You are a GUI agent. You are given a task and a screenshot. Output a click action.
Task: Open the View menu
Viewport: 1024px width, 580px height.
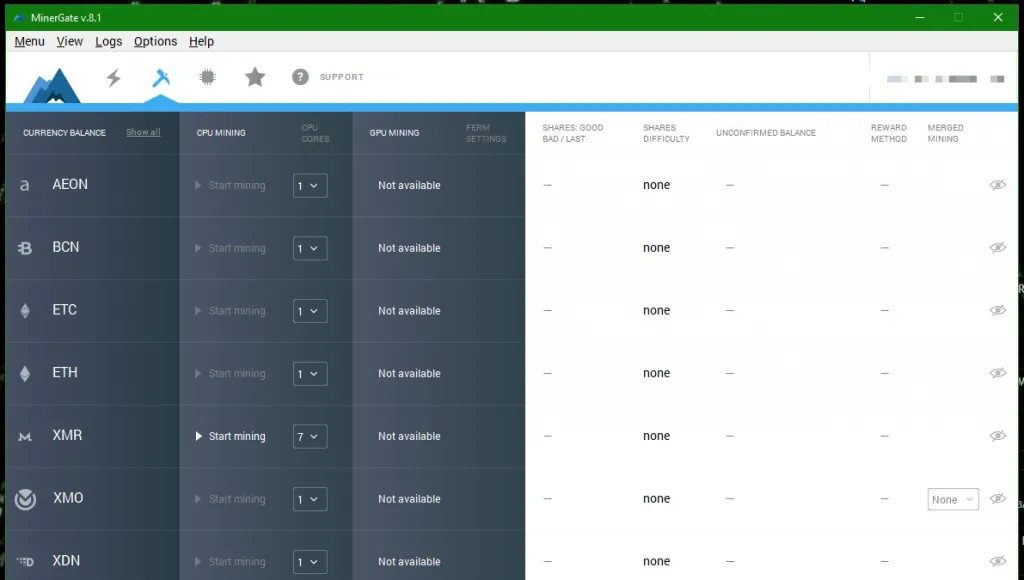(x=69, y=41)
